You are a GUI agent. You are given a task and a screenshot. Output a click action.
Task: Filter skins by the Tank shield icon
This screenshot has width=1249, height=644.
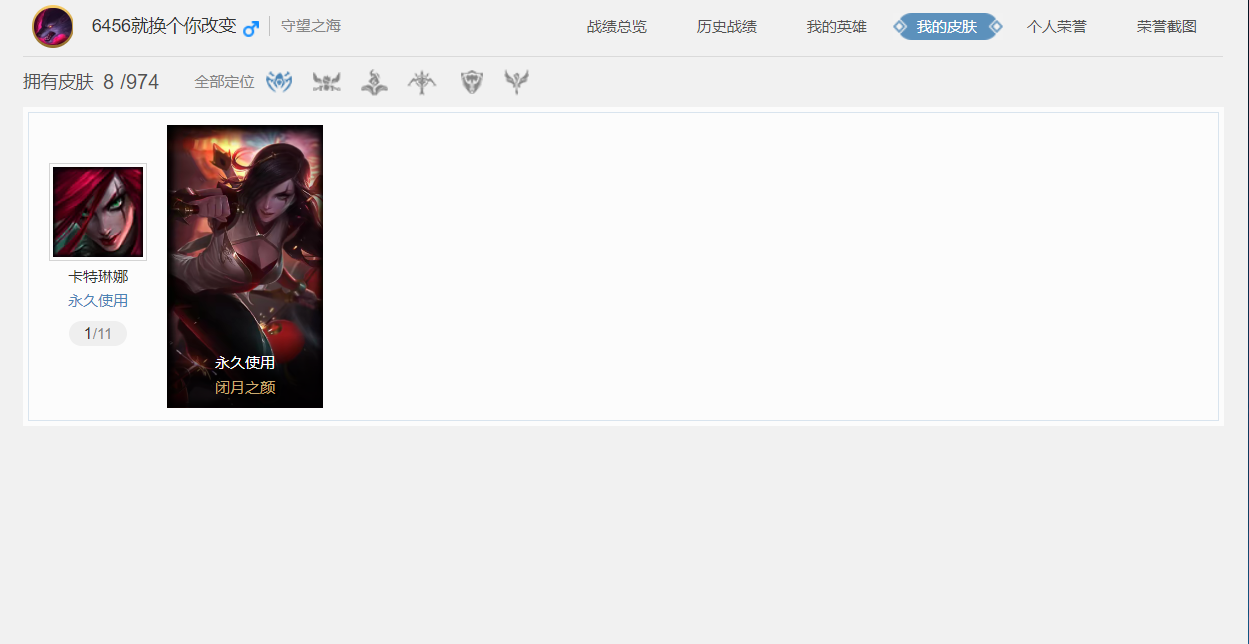click(x=472, y=82)
